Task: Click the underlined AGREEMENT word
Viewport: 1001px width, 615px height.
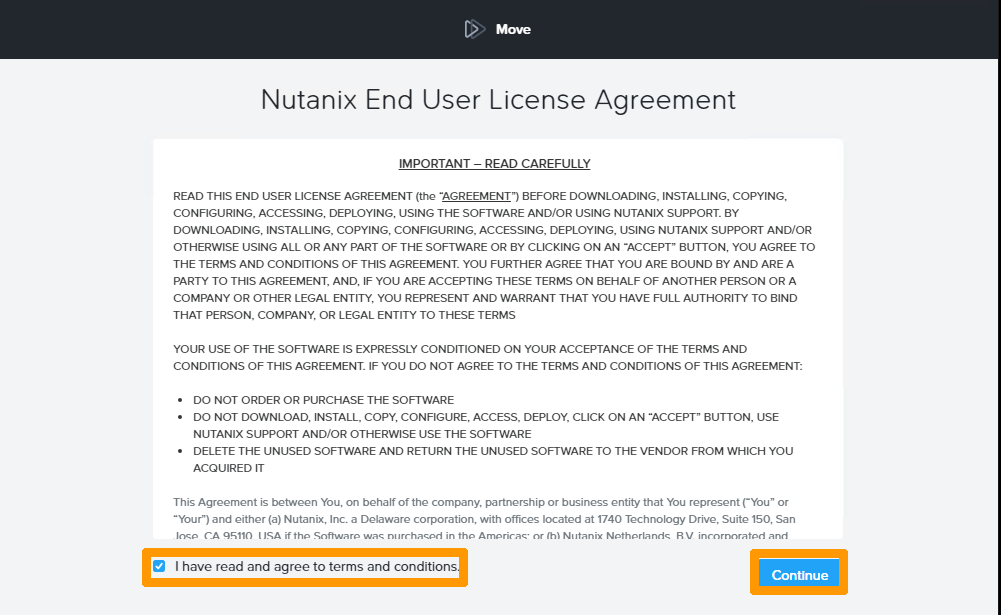Action: [476, 196]
